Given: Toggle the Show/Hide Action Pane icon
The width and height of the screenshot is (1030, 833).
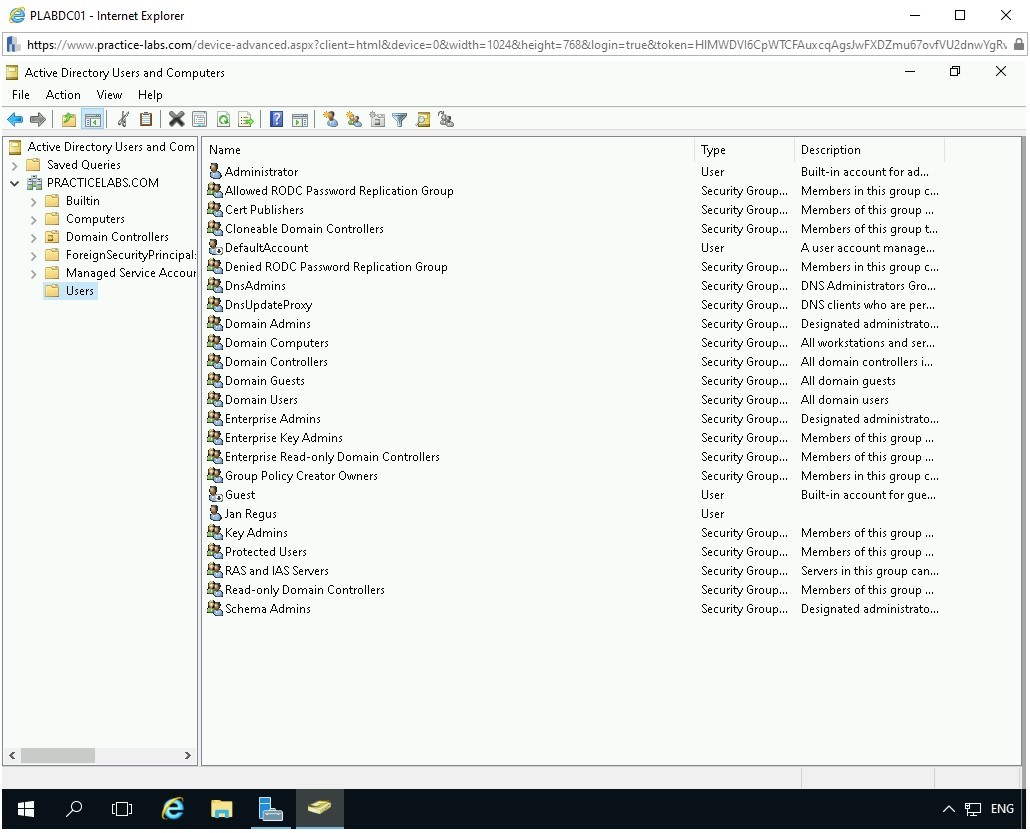Looking at the screenshot, I should coord(300,120).
